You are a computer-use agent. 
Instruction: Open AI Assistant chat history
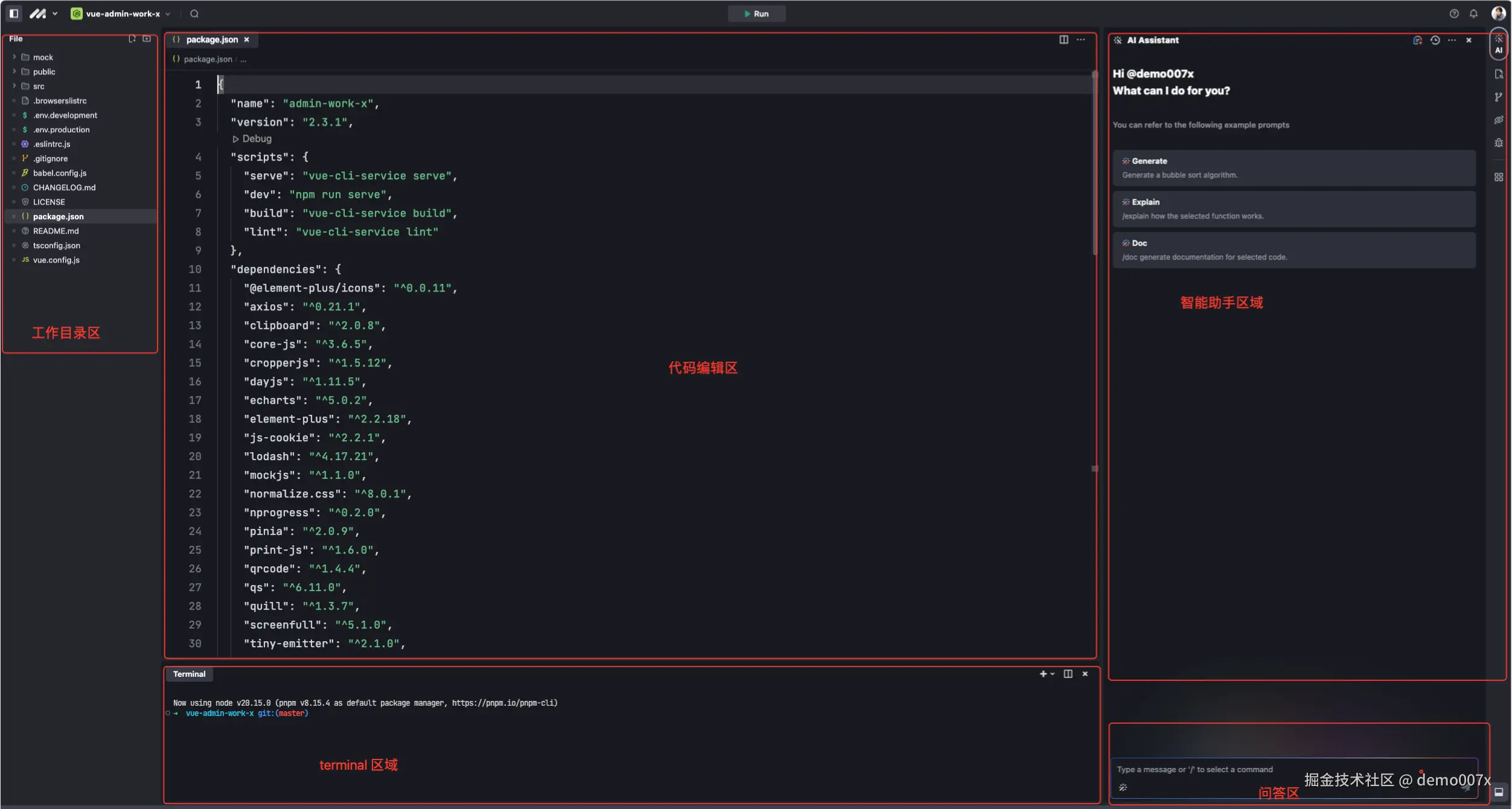tap(1435, 40)
